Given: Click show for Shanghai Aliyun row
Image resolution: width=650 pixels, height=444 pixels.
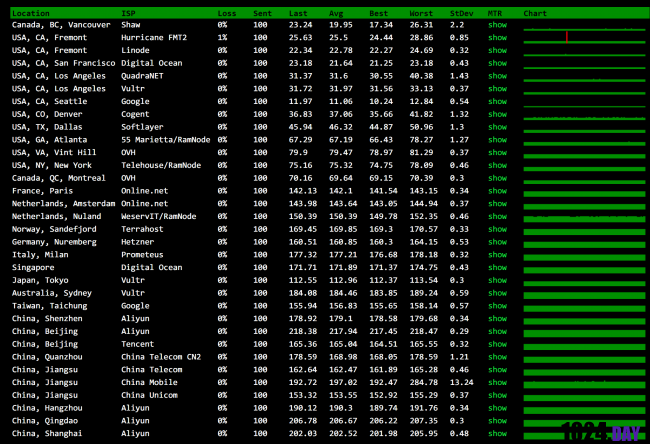Looking at the screenshot, I should coord(497,434).
